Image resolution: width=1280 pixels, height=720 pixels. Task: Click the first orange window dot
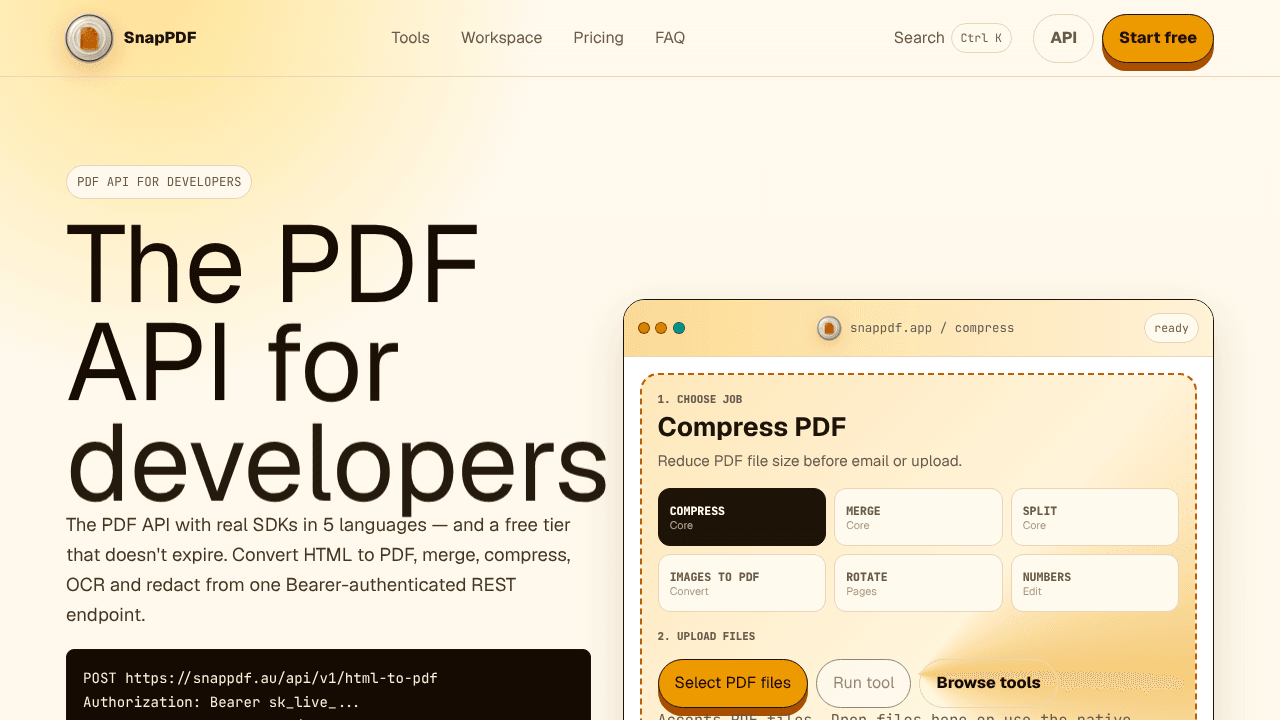[644, 328]
